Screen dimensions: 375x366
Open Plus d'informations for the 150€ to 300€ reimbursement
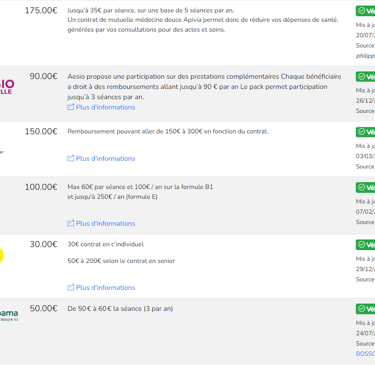click(105, 159)
